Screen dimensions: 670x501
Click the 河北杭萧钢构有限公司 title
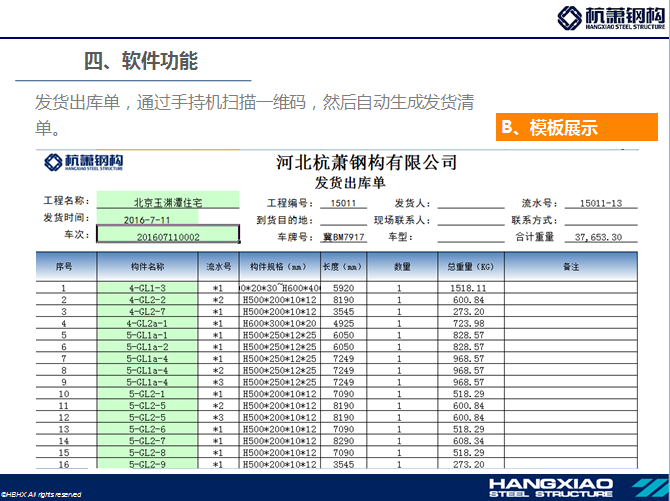pyautogui.click(x=367, y=162)
